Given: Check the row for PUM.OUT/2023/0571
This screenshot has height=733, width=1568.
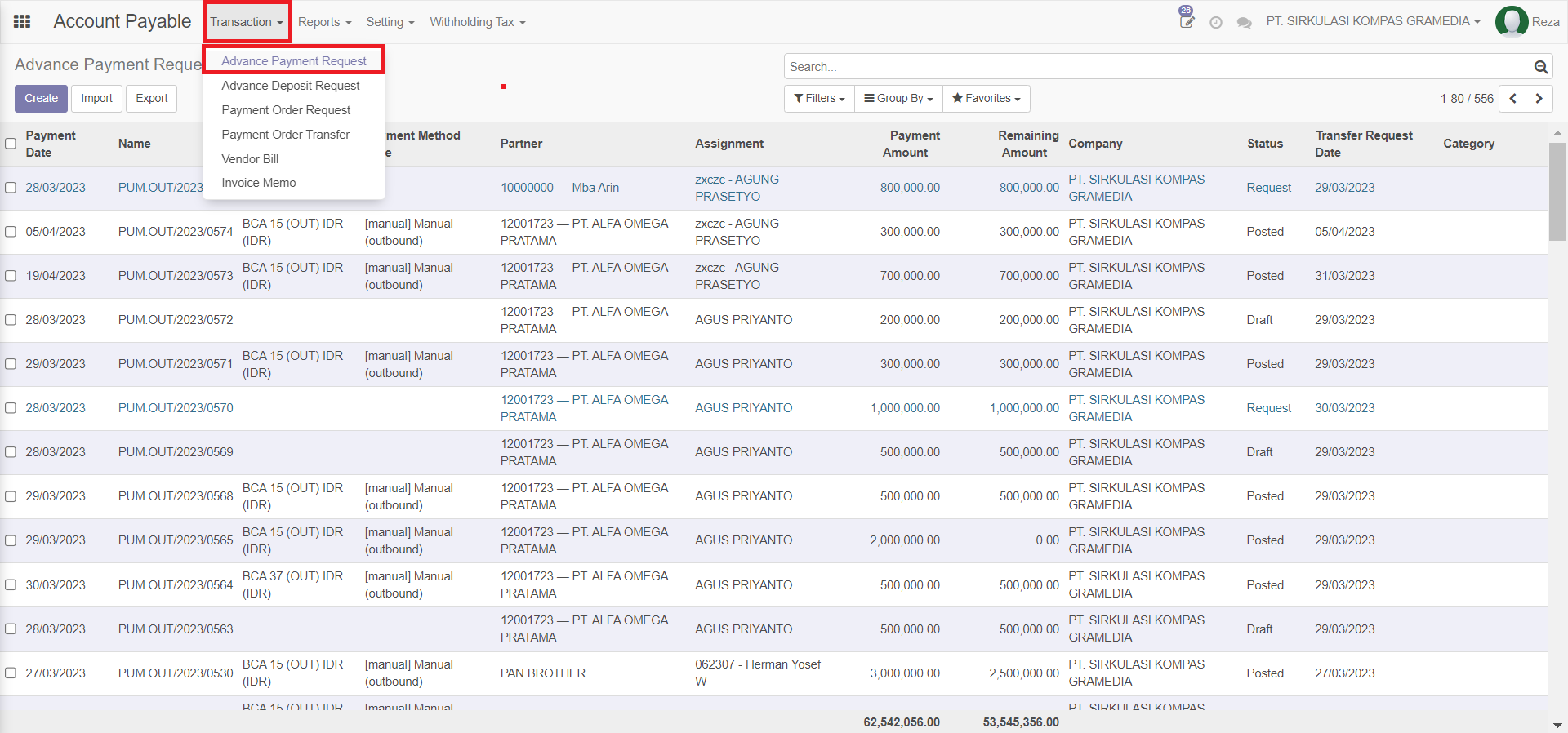Looking at the screenshot, I should click(11, 364).
